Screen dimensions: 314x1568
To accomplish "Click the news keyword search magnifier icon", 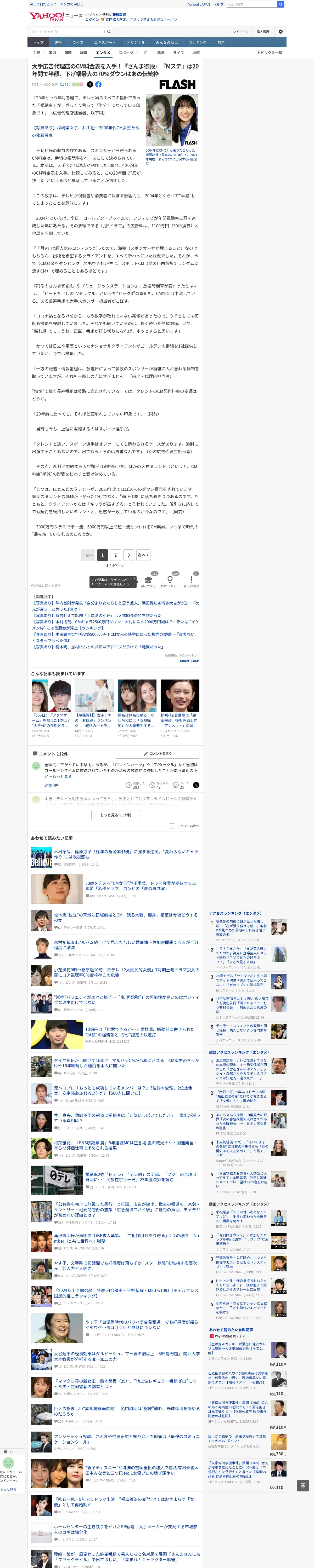I will click(109, 32).
